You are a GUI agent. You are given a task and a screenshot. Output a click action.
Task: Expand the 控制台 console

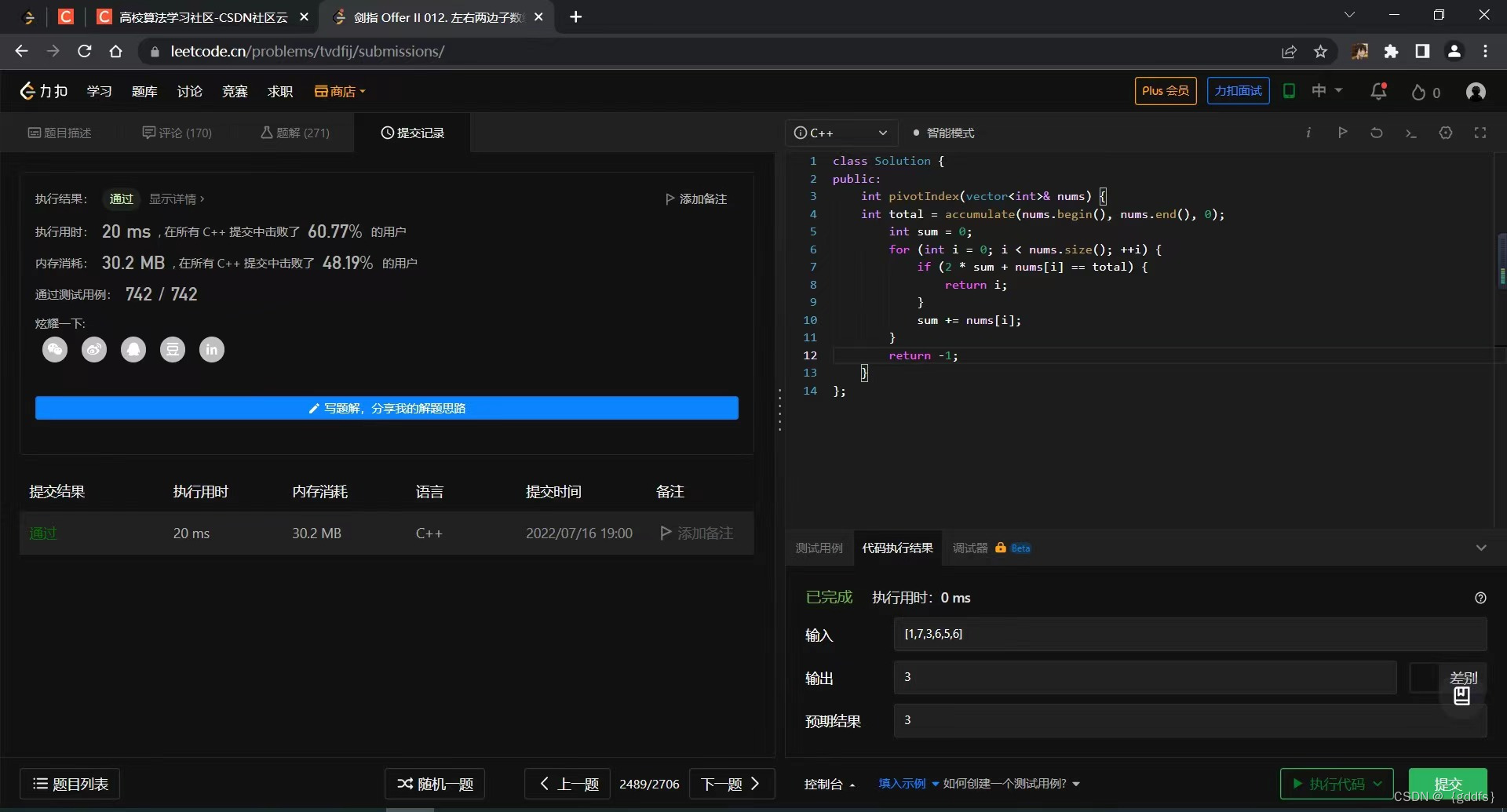coord(830,784)
